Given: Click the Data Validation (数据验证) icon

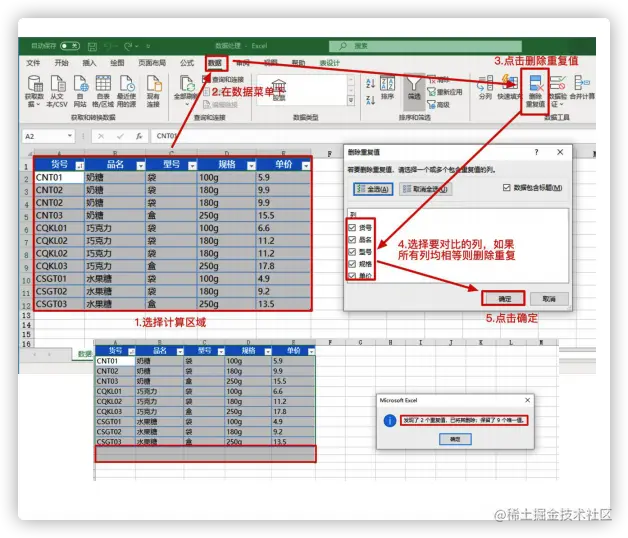Looking at the screenshot, I should click(x=557, y=83).
